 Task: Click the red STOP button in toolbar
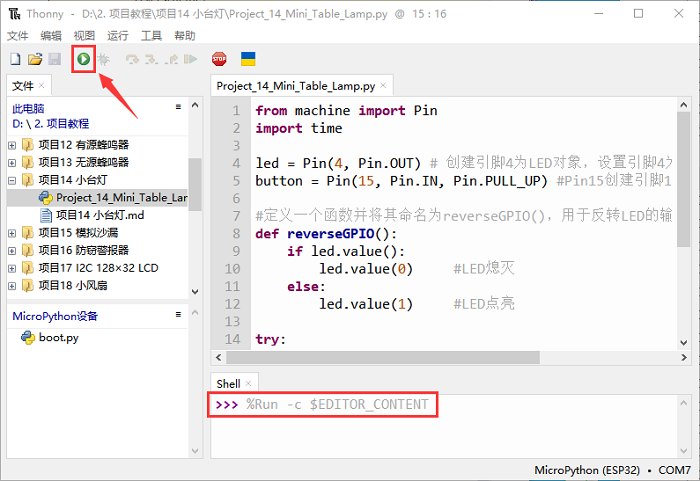219,60
